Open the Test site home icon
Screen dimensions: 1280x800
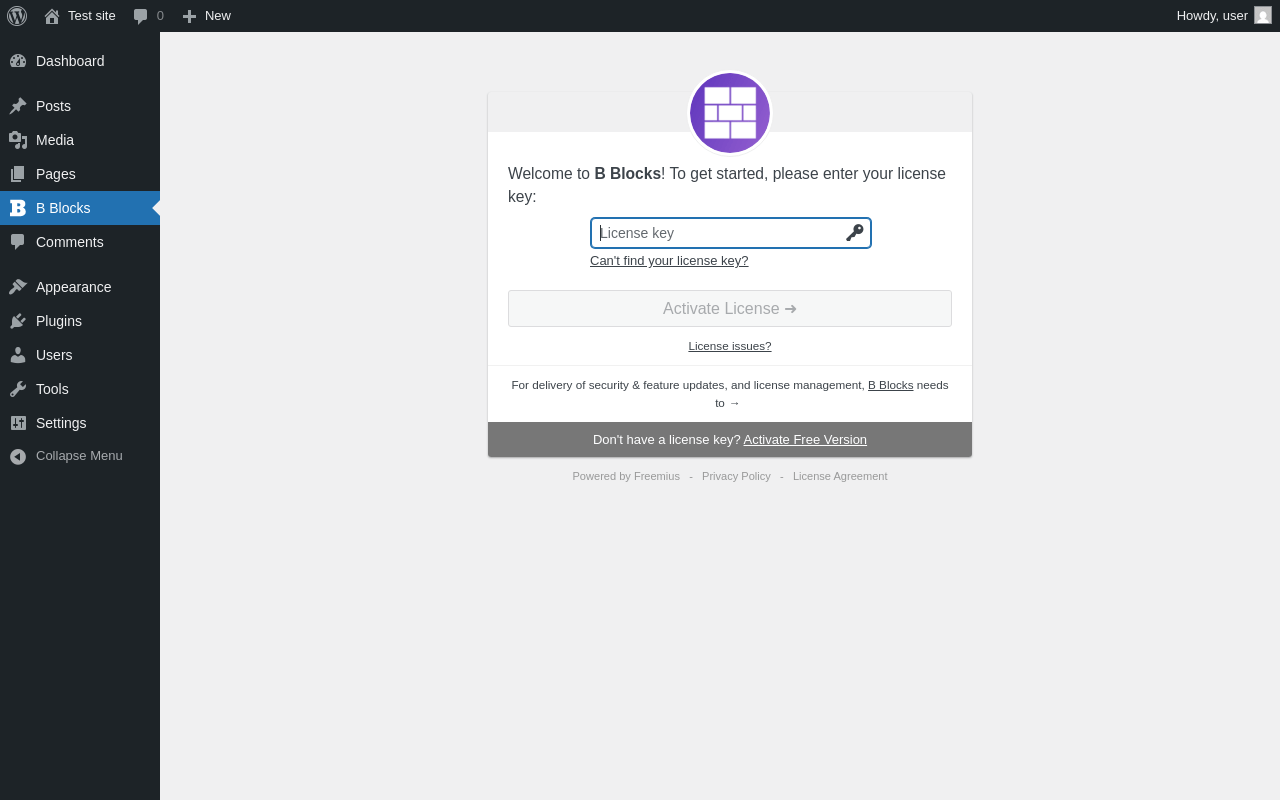coord(52,16)
